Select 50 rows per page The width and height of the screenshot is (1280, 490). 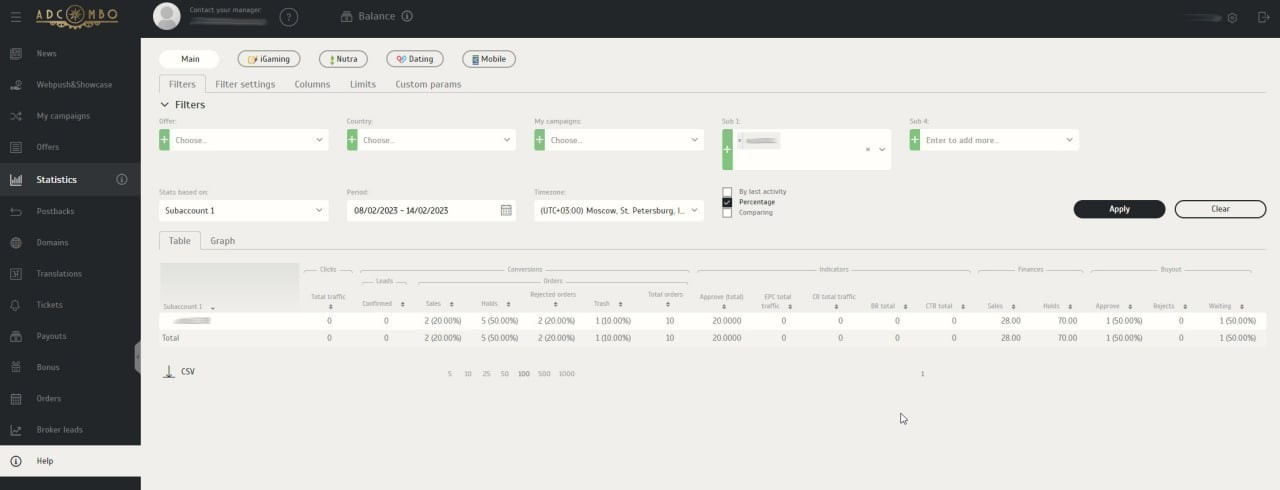(505, 373)
